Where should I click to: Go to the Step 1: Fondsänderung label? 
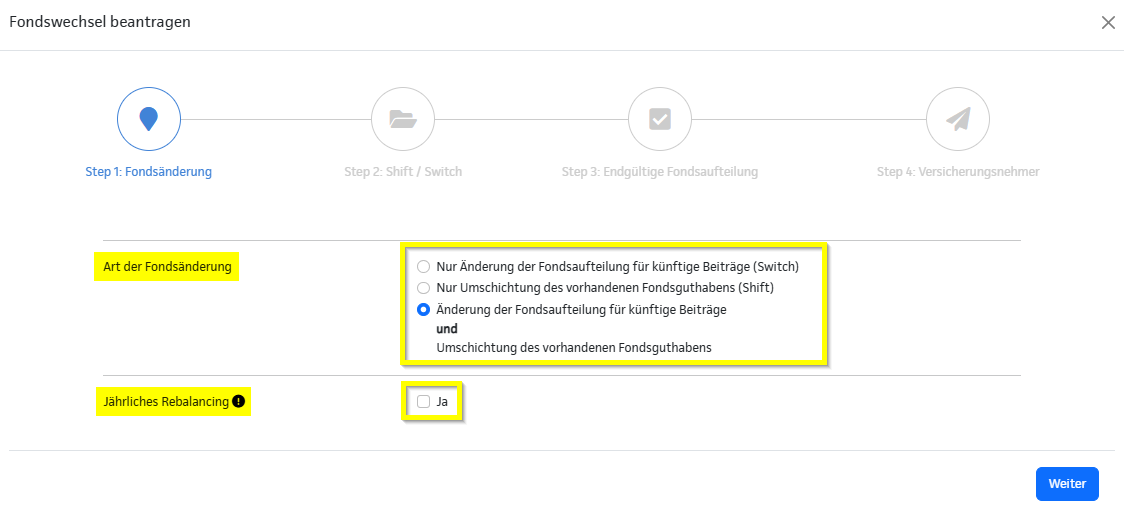(149, 172)
